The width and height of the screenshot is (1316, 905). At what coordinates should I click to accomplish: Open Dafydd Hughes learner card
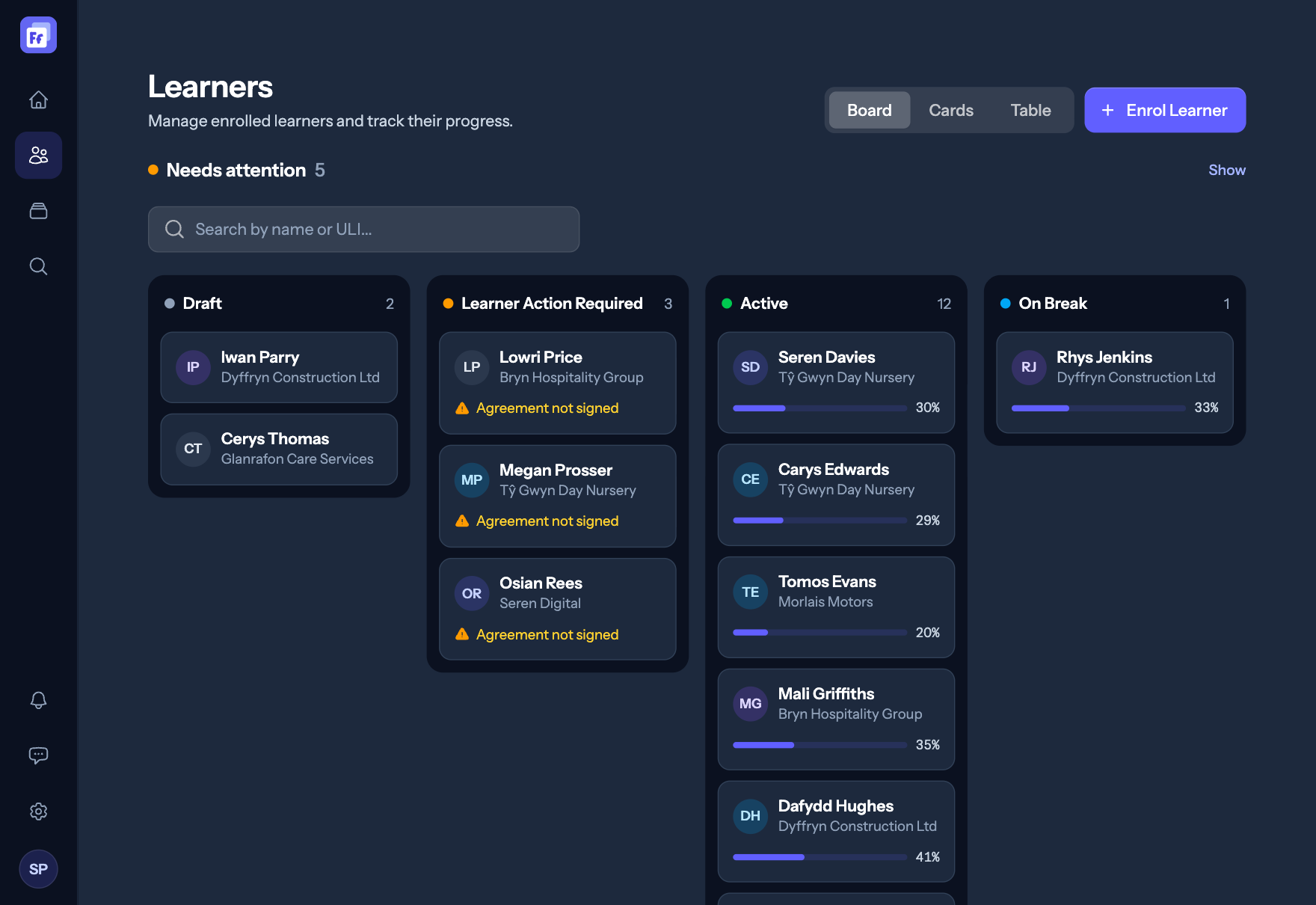pos(836,832)
